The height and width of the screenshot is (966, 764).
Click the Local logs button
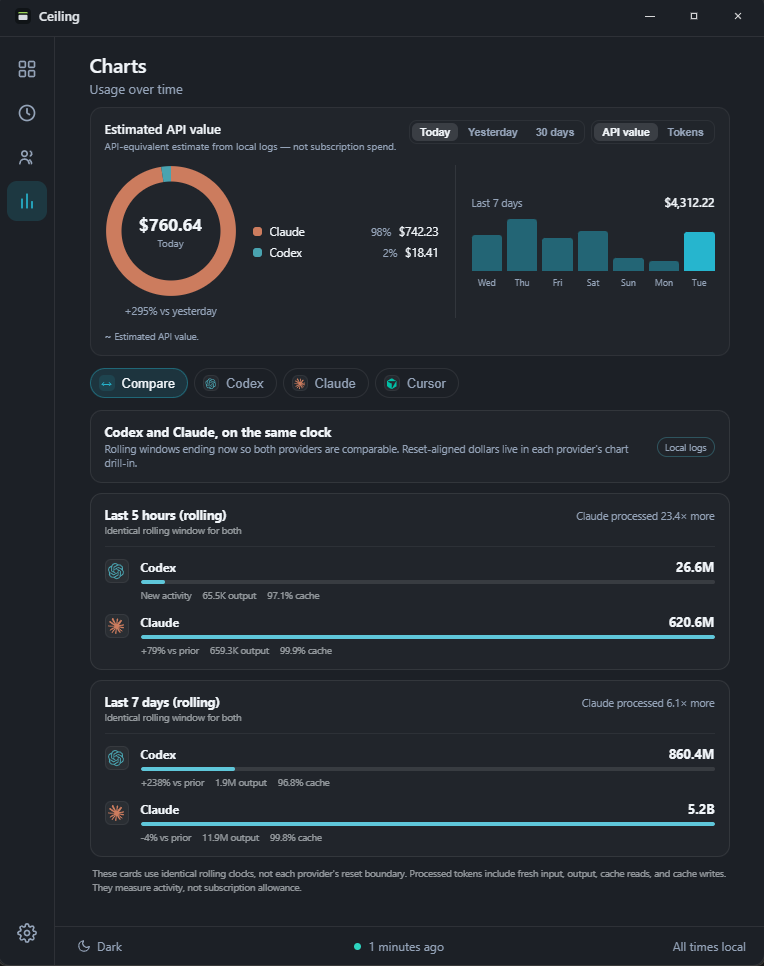pyautogui.click(x=686, y=447)
